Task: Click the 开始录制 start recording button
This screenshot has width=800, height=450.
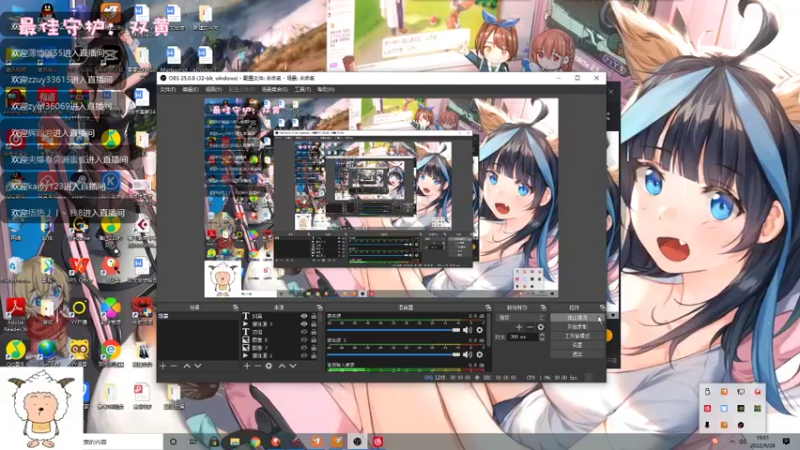Action: point(577,327)
